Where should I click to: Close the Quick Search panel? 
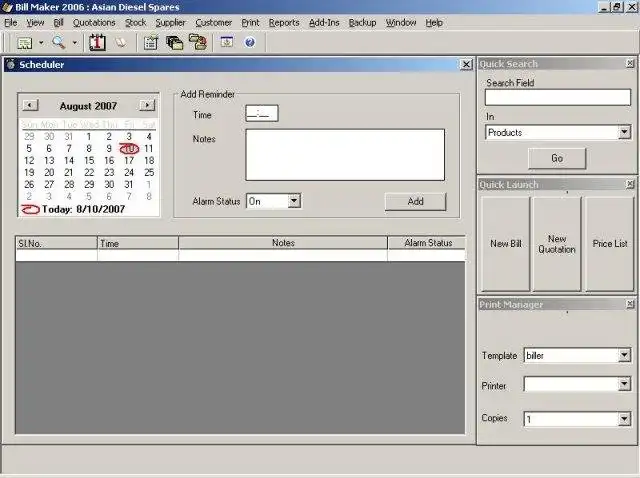[x=630, y=64]
